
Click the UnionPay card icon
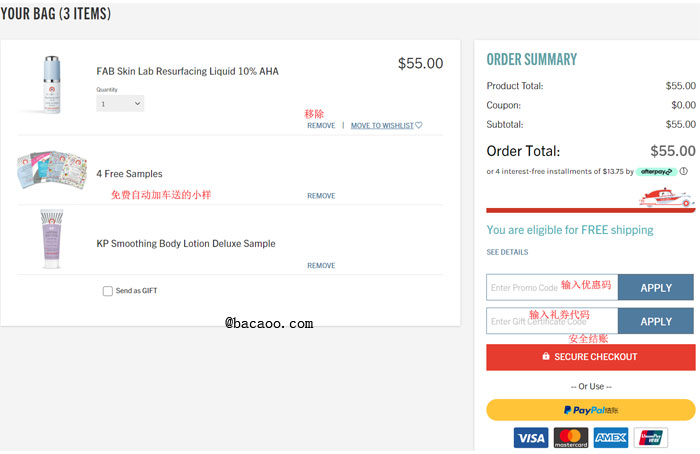[651, 437]
